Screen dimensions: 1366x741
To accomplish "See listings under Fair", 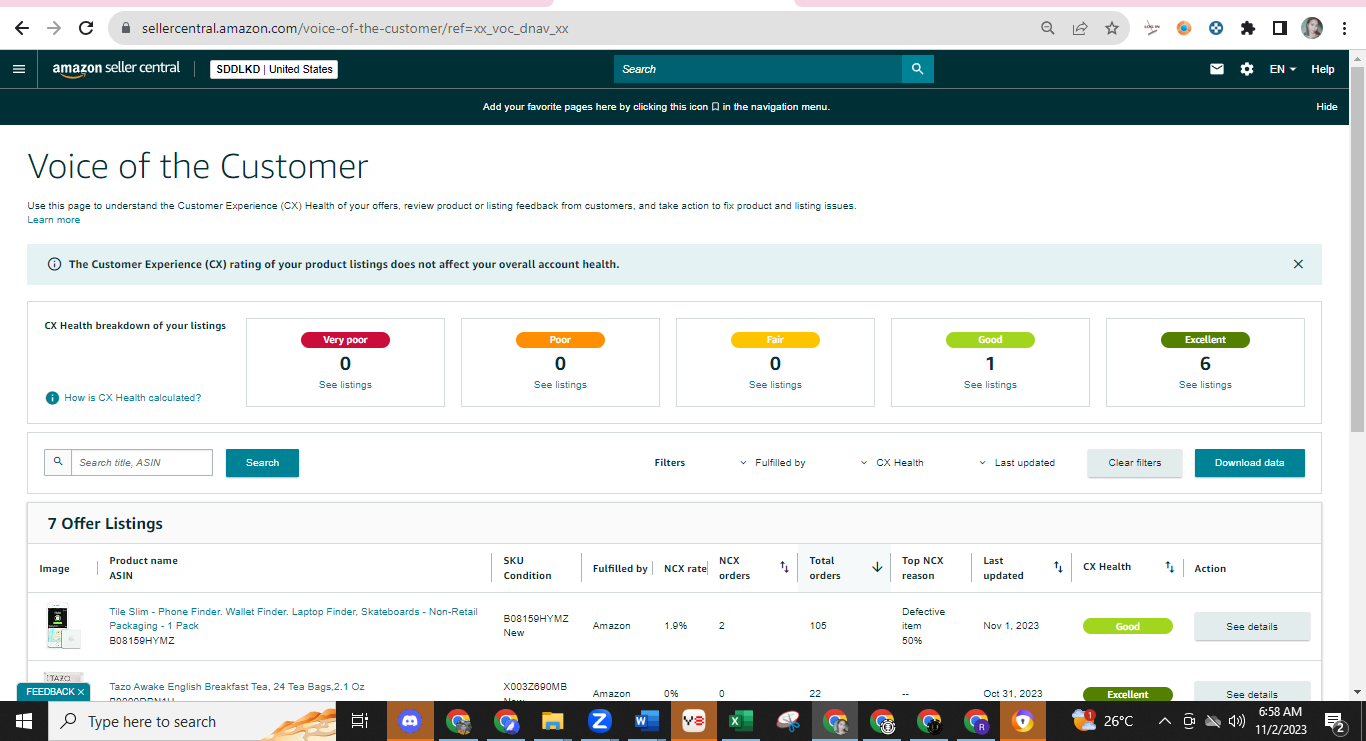I will click(775, 385).
